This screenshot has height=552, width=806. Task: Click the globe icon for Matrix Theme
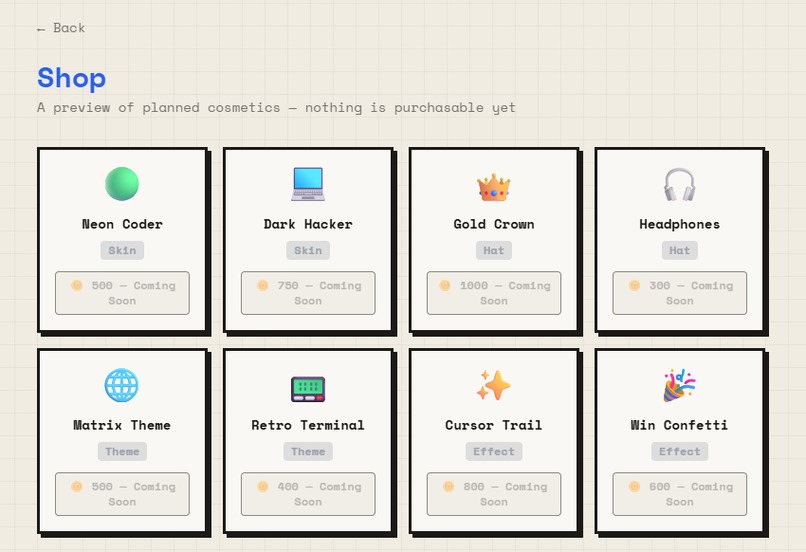(x=122, y=385)
